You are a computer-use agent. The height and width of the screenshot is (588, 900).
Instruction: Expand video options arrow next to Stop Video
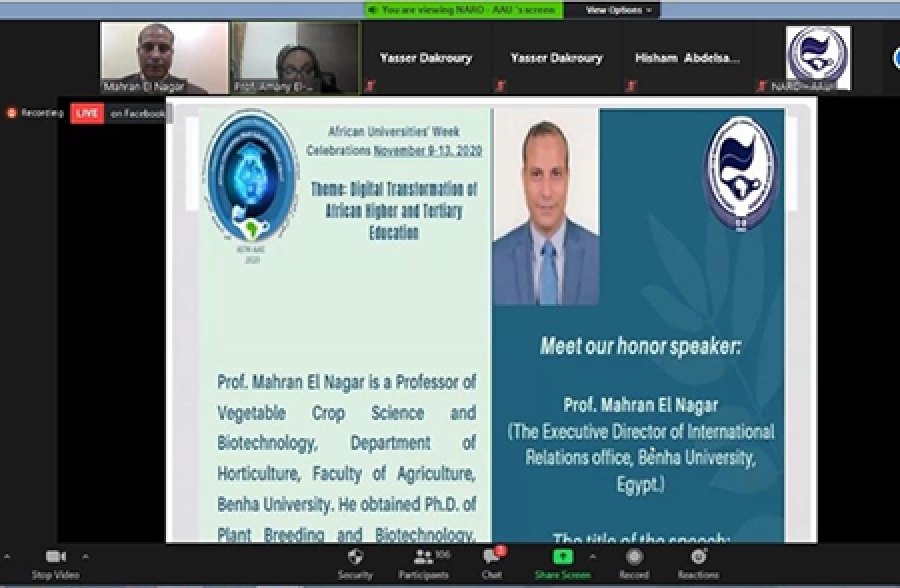(x=85, y=556)
